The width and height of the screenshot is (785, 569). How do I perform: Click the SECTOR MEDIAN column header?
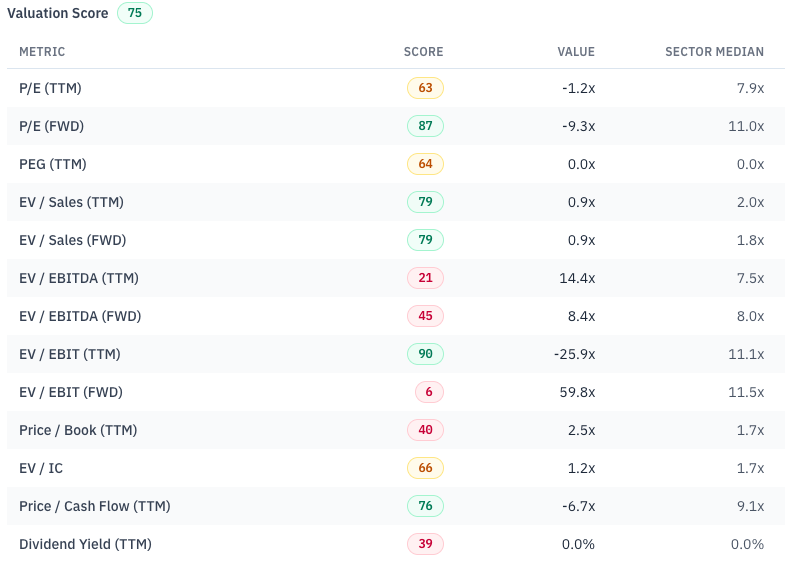tap(714, 52)
